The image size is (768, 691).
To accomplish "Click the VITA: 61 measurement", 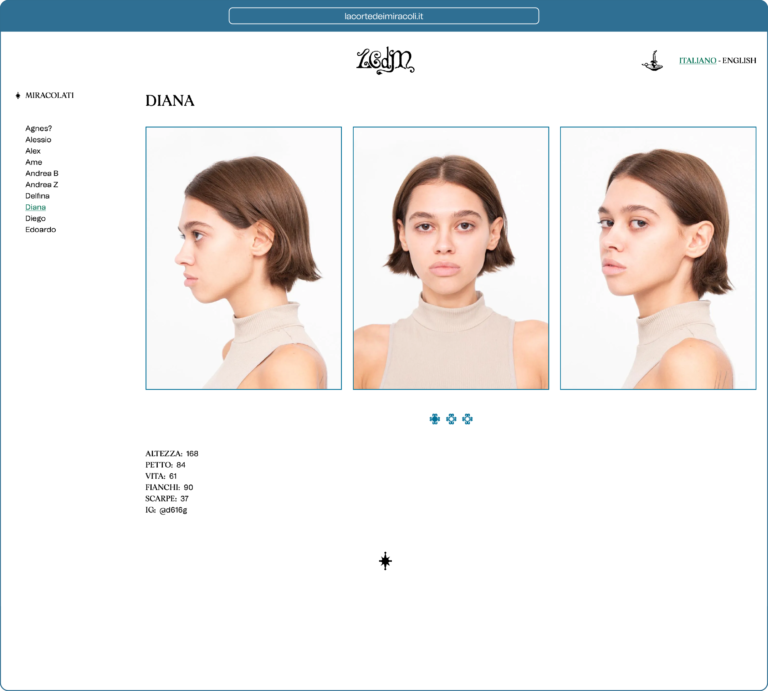I will click(161, 476).
